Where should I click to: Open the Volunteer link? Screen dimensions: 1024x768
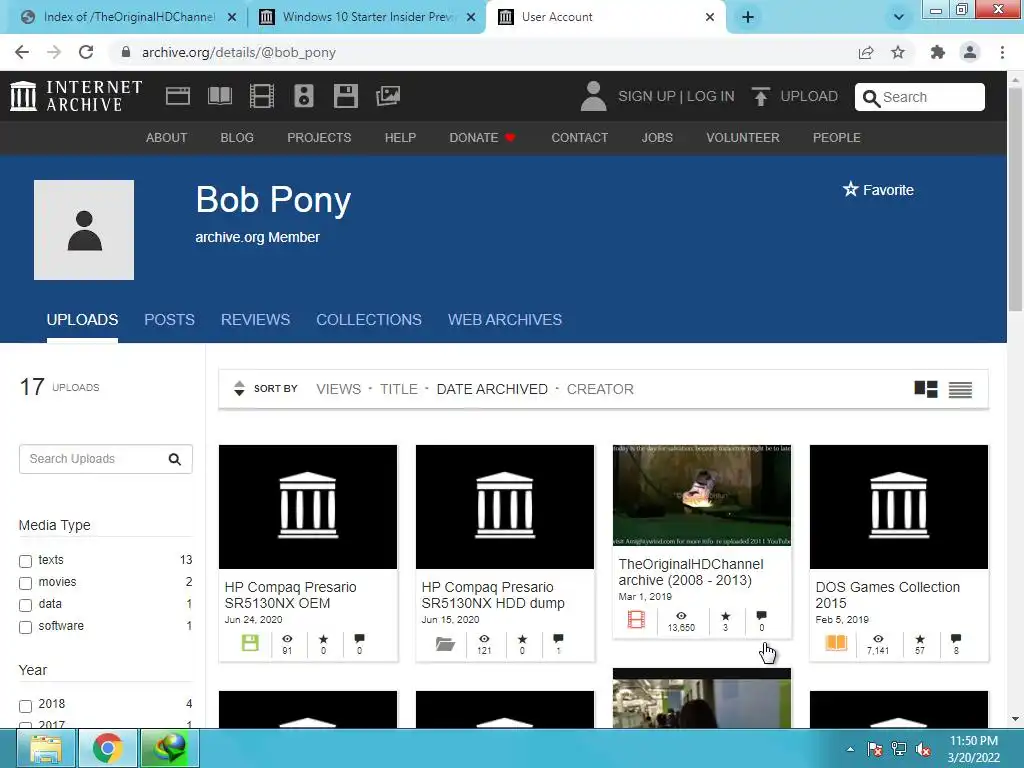pos(743,138)
